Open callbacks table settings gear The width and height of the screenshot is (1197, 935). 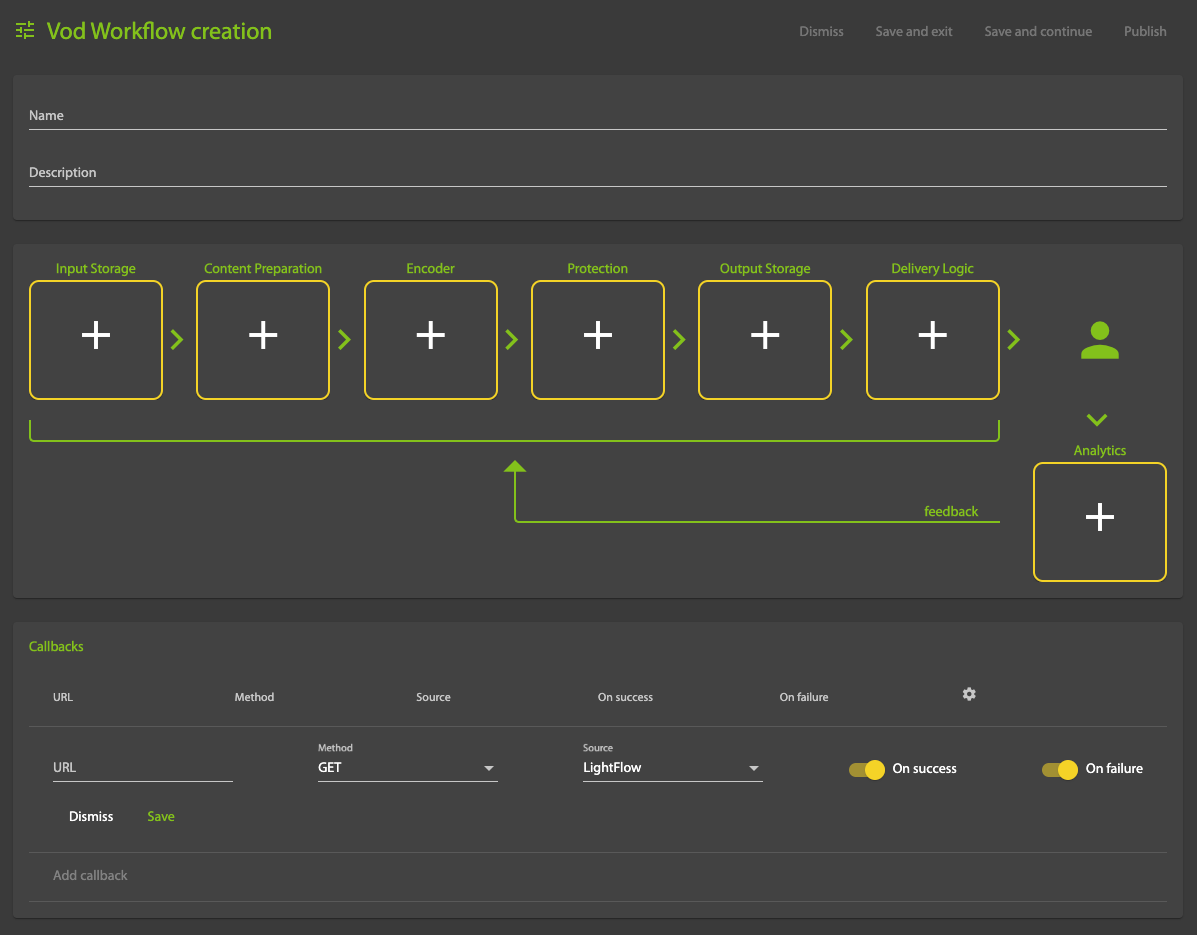pyautogui.click(x=969, y=694)
